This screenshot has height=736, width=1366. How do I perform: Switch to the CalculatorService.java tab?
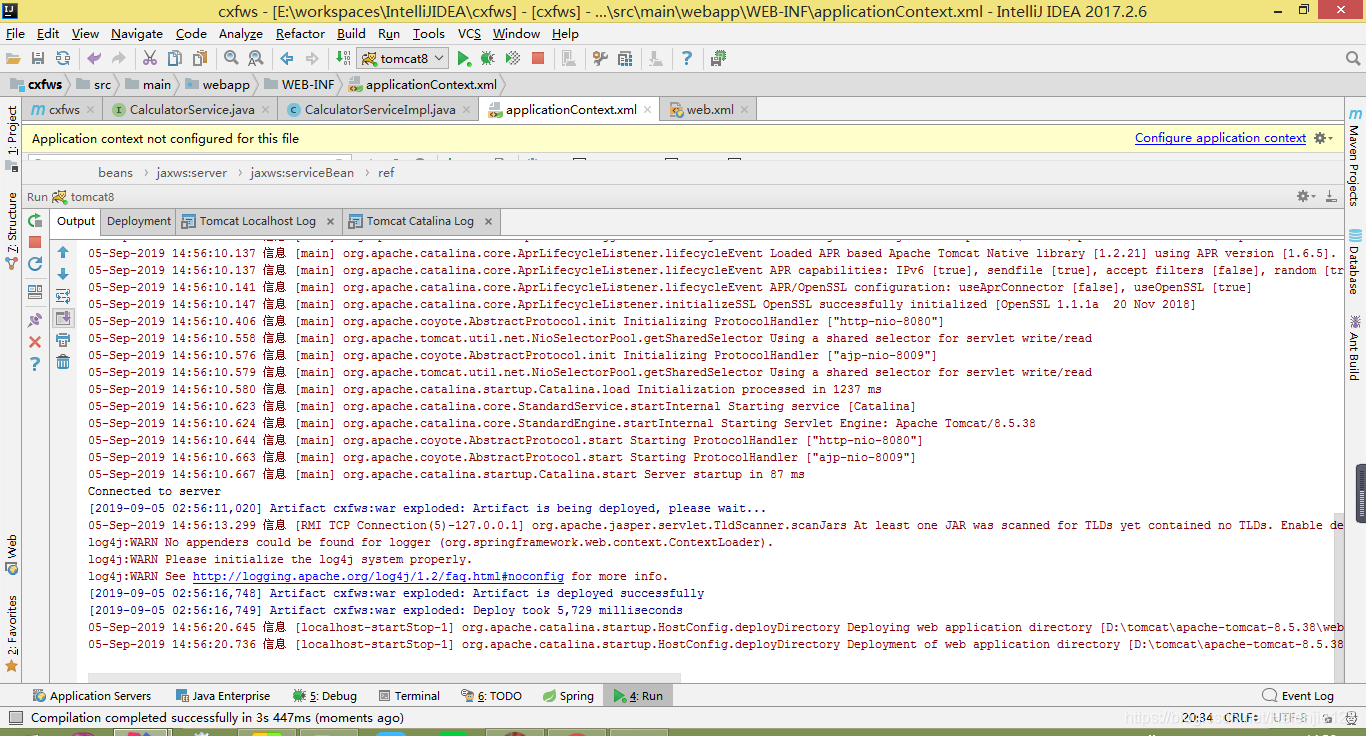(192, 110)
